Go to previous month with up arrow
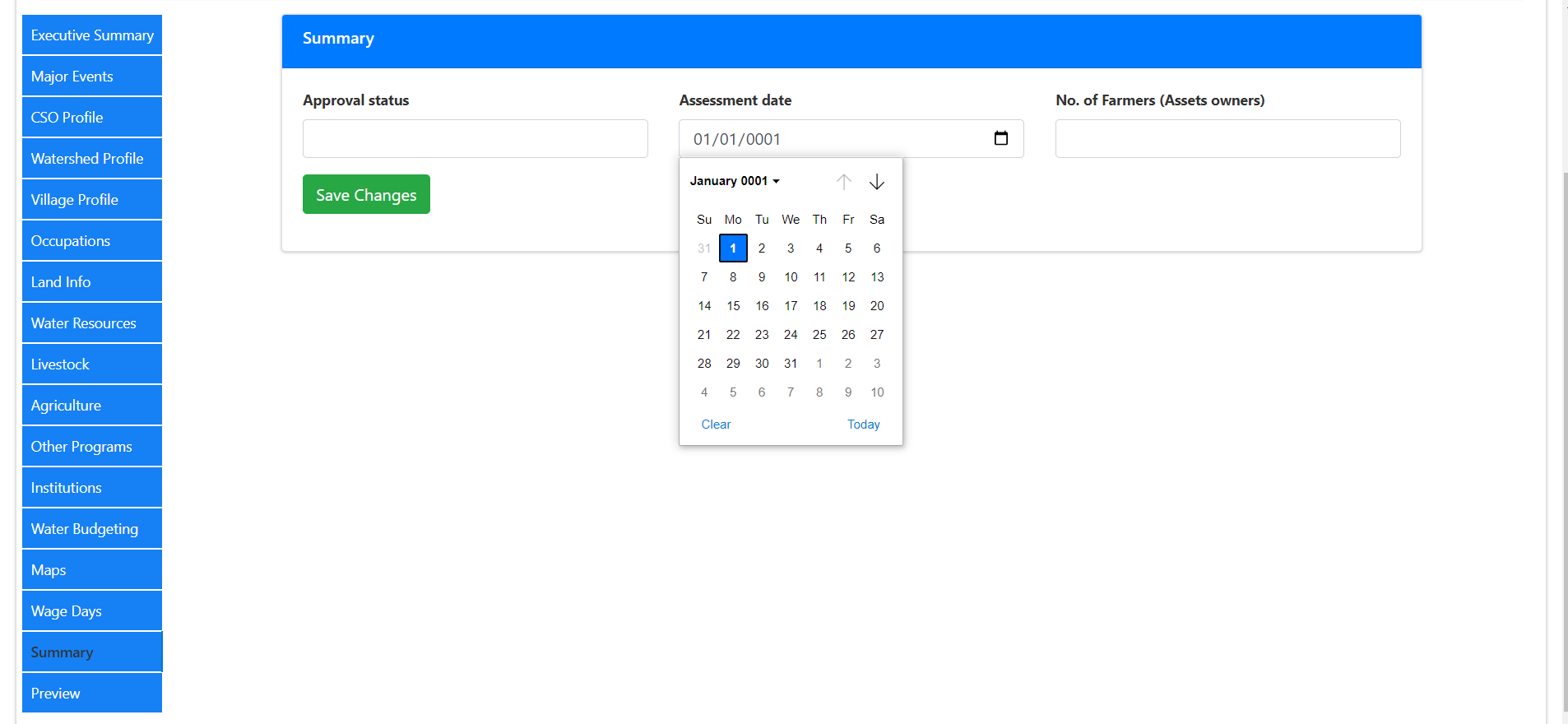1568x724 pixels. pos(844,181)
